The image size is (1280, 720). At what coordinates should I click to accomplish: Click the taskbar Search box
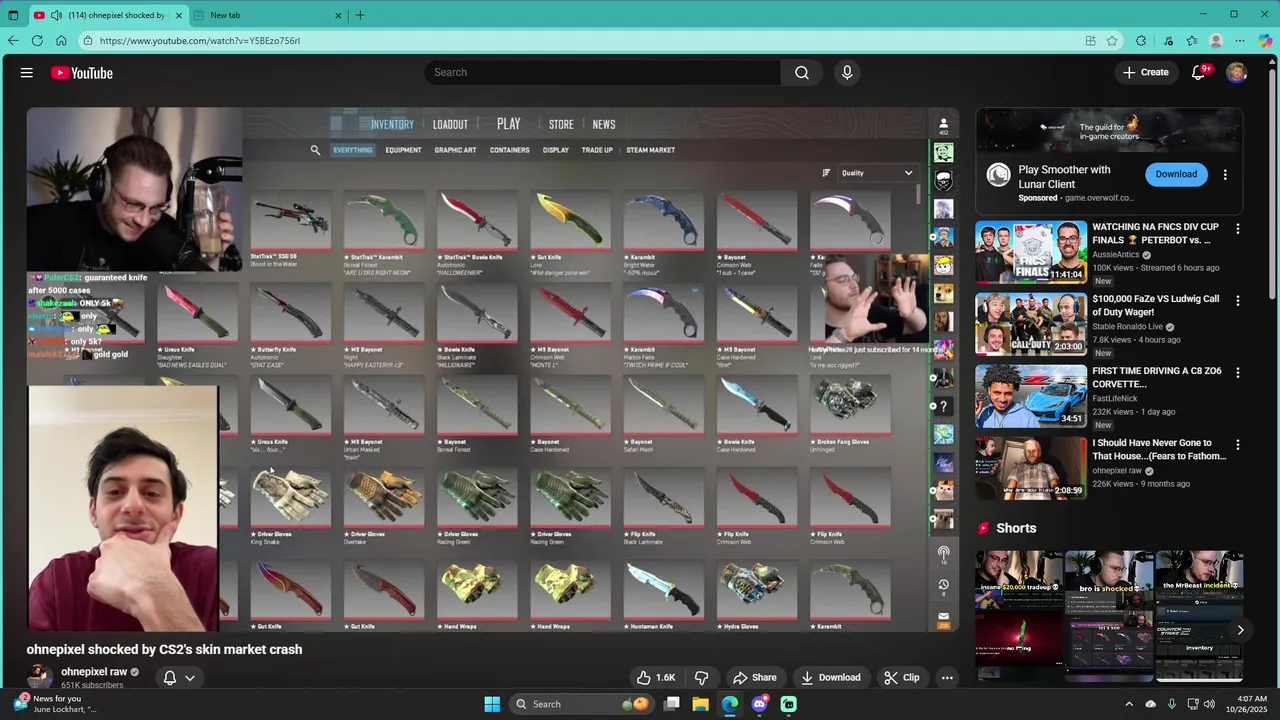coord(580,704)
